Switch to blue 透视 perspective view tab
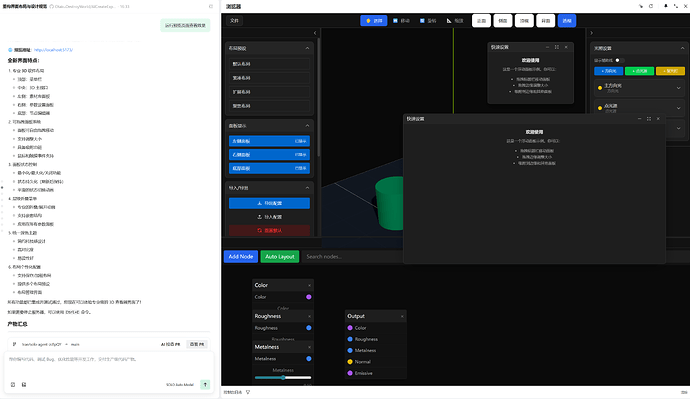 click(x=567, y=21)
